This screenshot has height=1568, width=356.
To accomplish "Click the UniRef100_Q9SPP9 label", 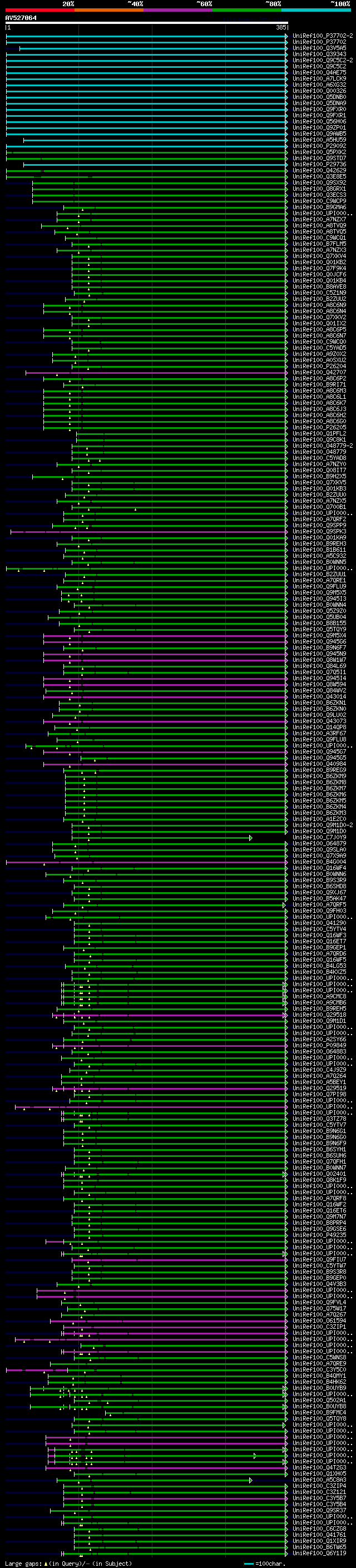I will coord(319,525).
